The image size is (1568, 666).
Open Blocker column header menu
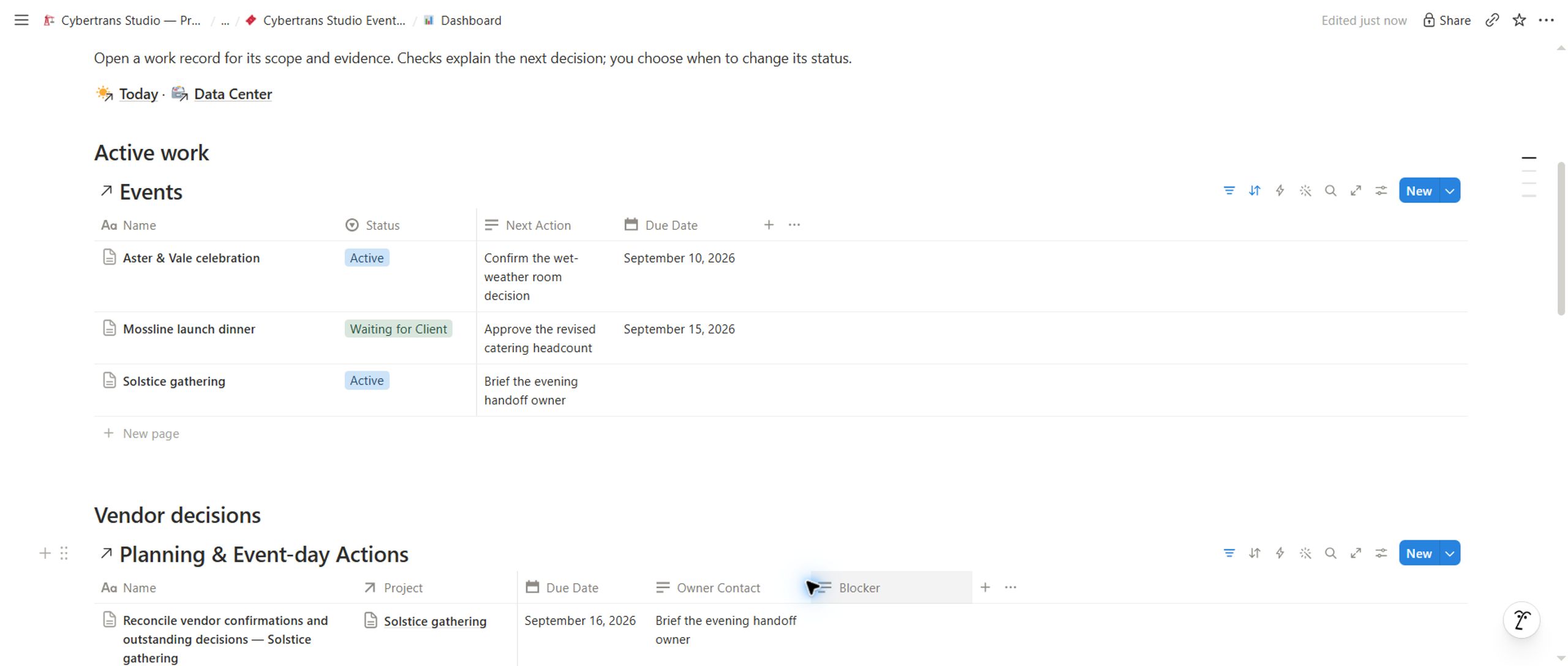pos(891,588)
